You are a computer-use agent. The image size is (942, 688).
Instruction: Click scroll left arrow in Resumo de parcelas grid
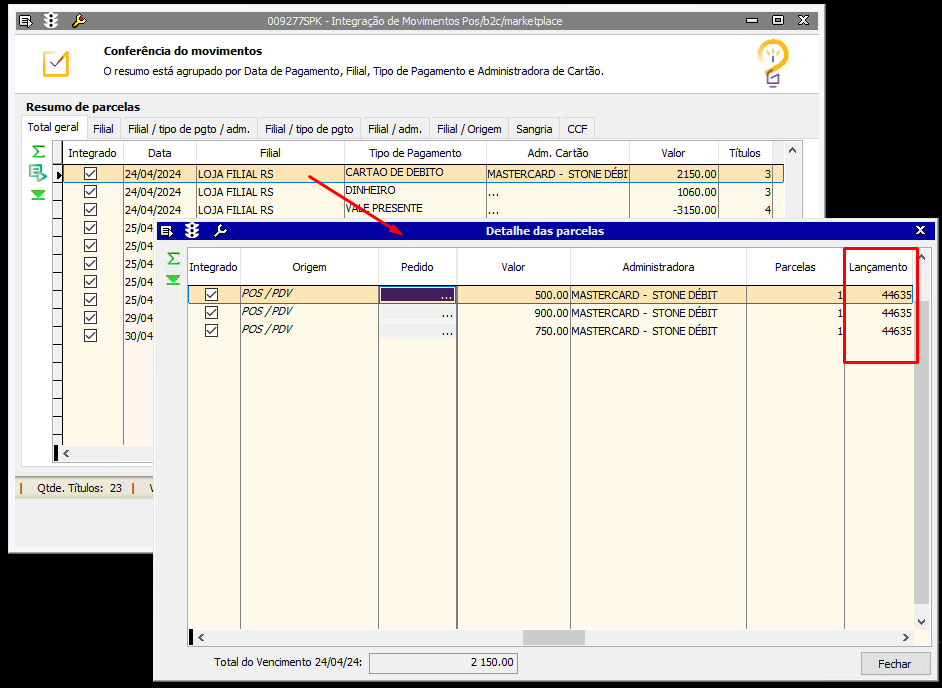pyautogui.click(x=66, y=454)
